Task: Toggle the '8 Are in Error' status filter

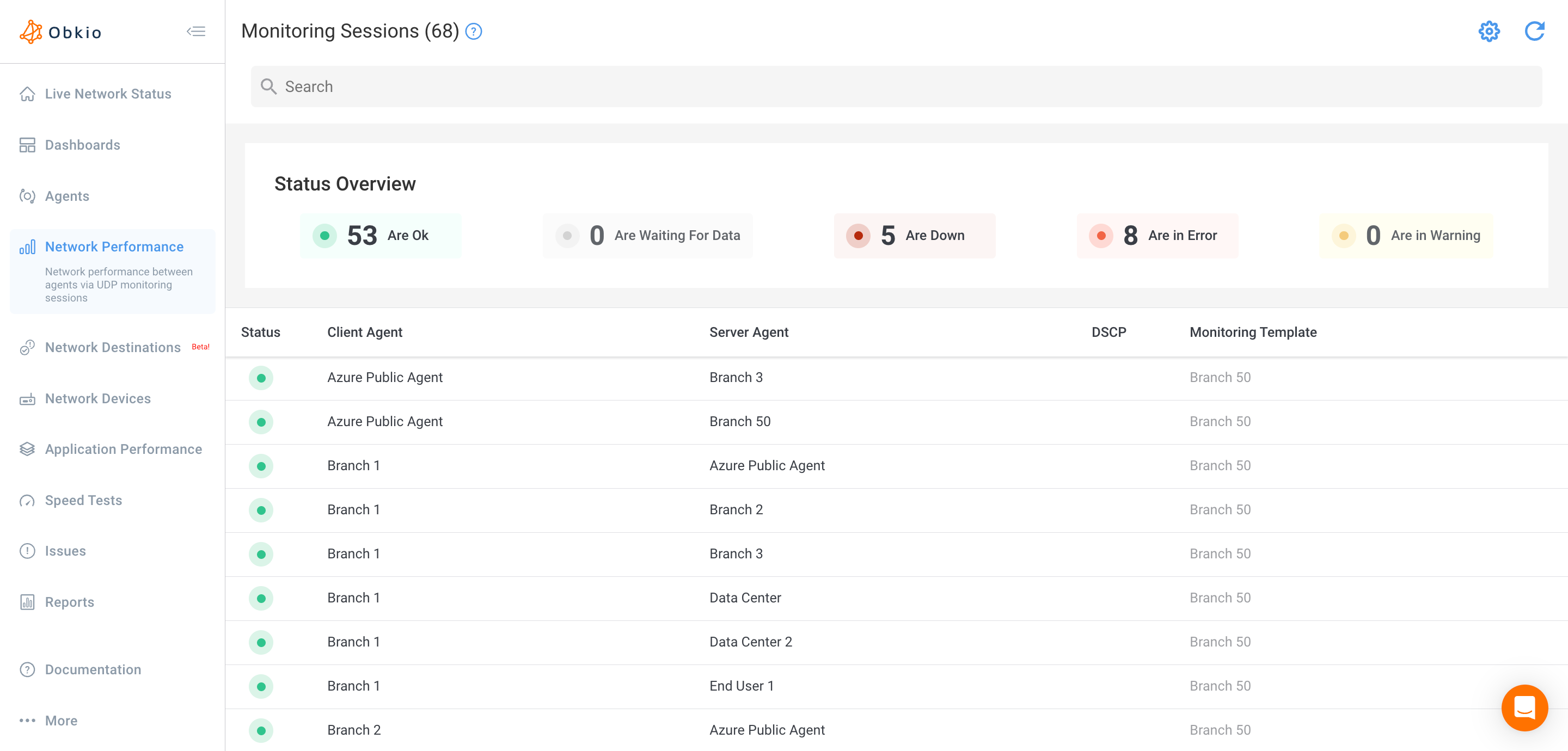Action: point(1157,236)
